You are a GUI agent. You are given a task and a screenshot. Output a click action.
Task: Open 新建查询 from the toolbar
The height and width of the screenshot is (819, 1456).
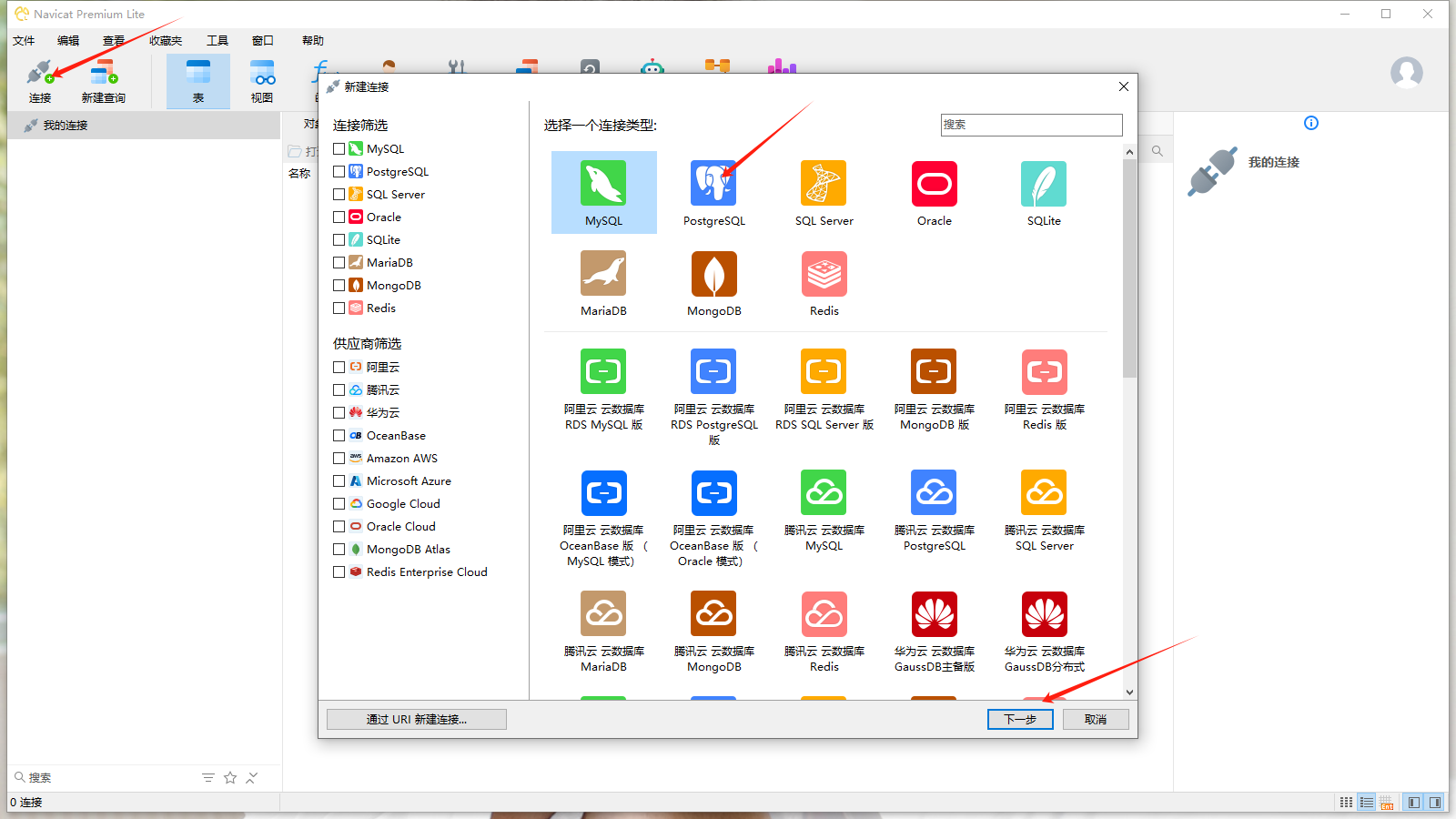[x=104, y=81]
